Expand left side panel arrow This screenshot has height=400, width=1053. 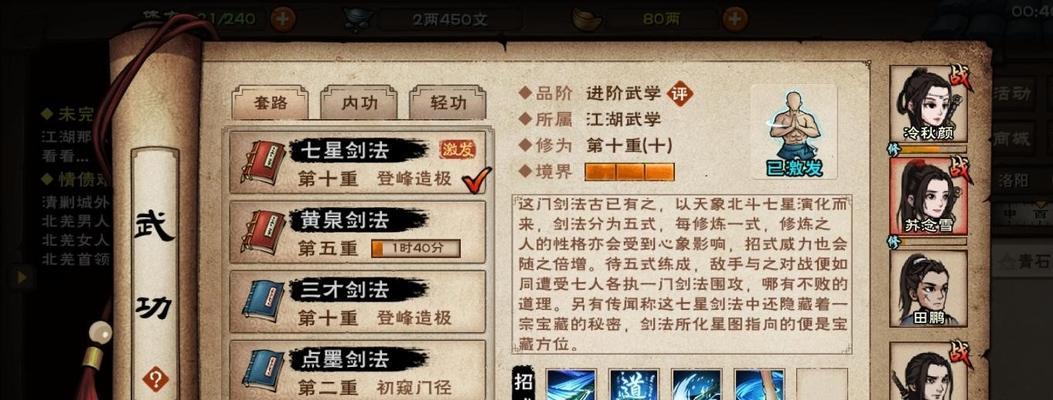coord(22,277)
